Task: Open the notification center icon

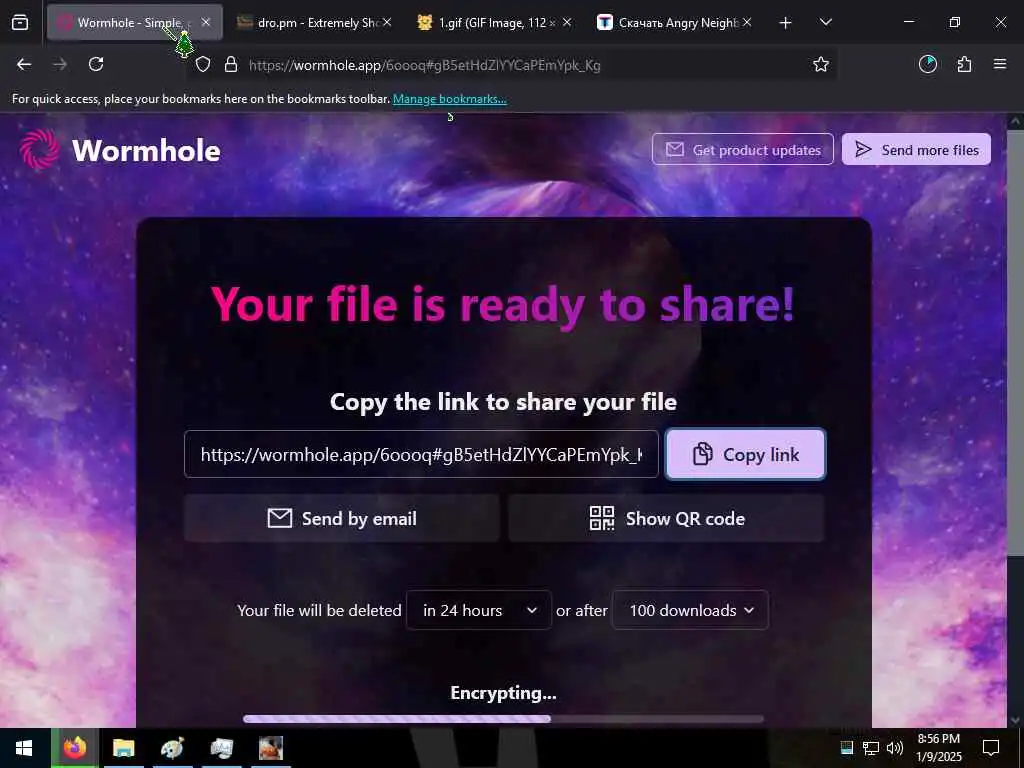Action: [x=991, y=748]
